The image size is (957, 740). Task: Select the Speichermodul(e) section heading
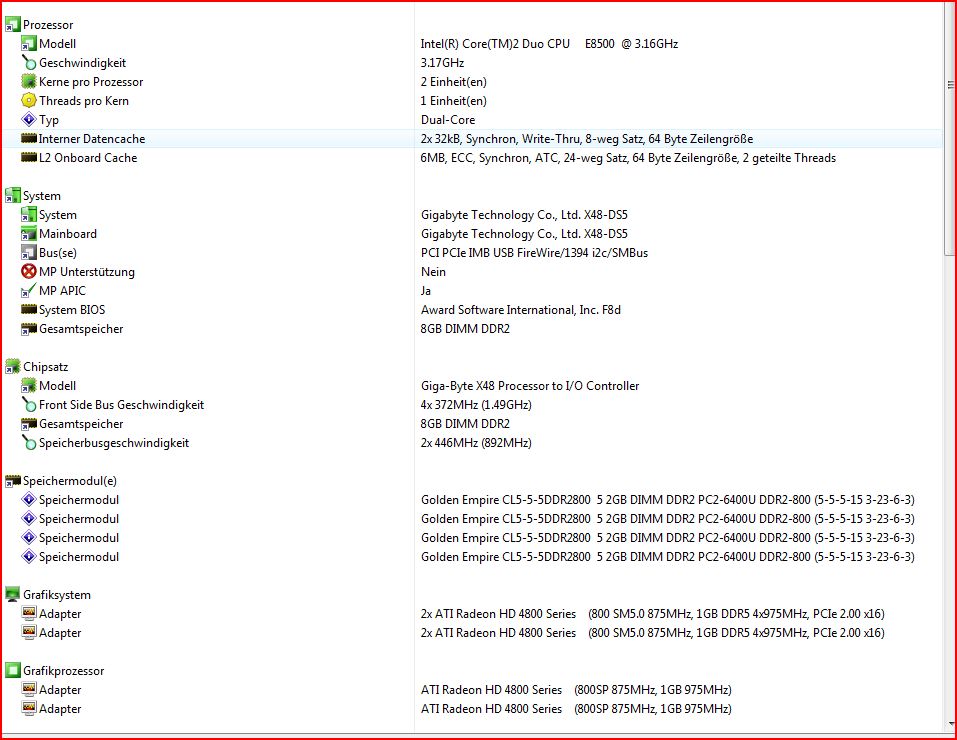[70, 481]
